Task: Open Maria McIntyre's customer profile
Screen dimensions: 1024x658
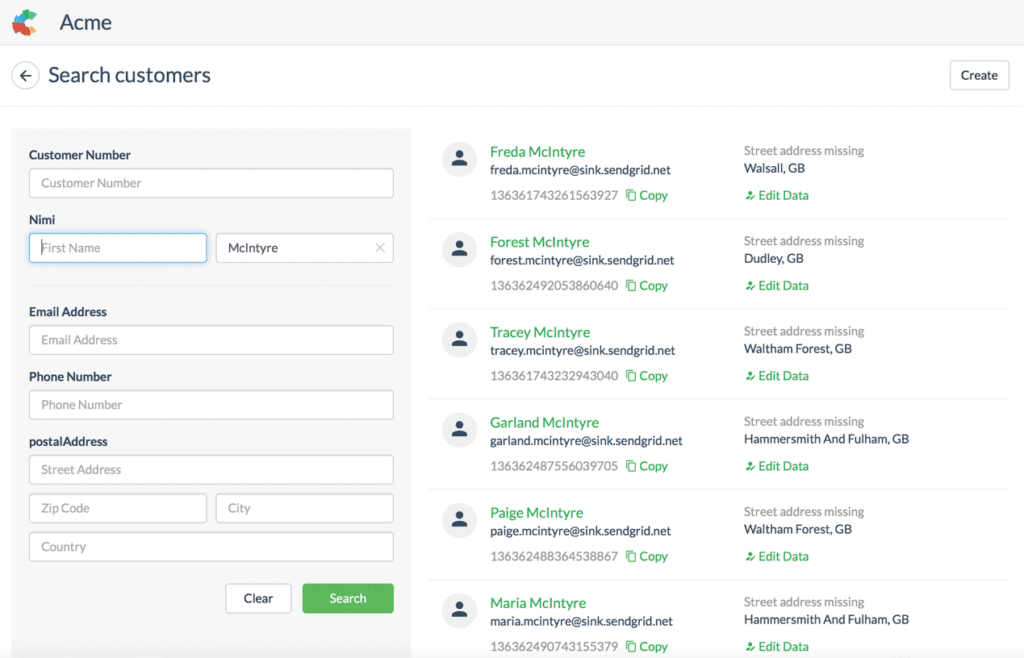Action: click(538, 603)
